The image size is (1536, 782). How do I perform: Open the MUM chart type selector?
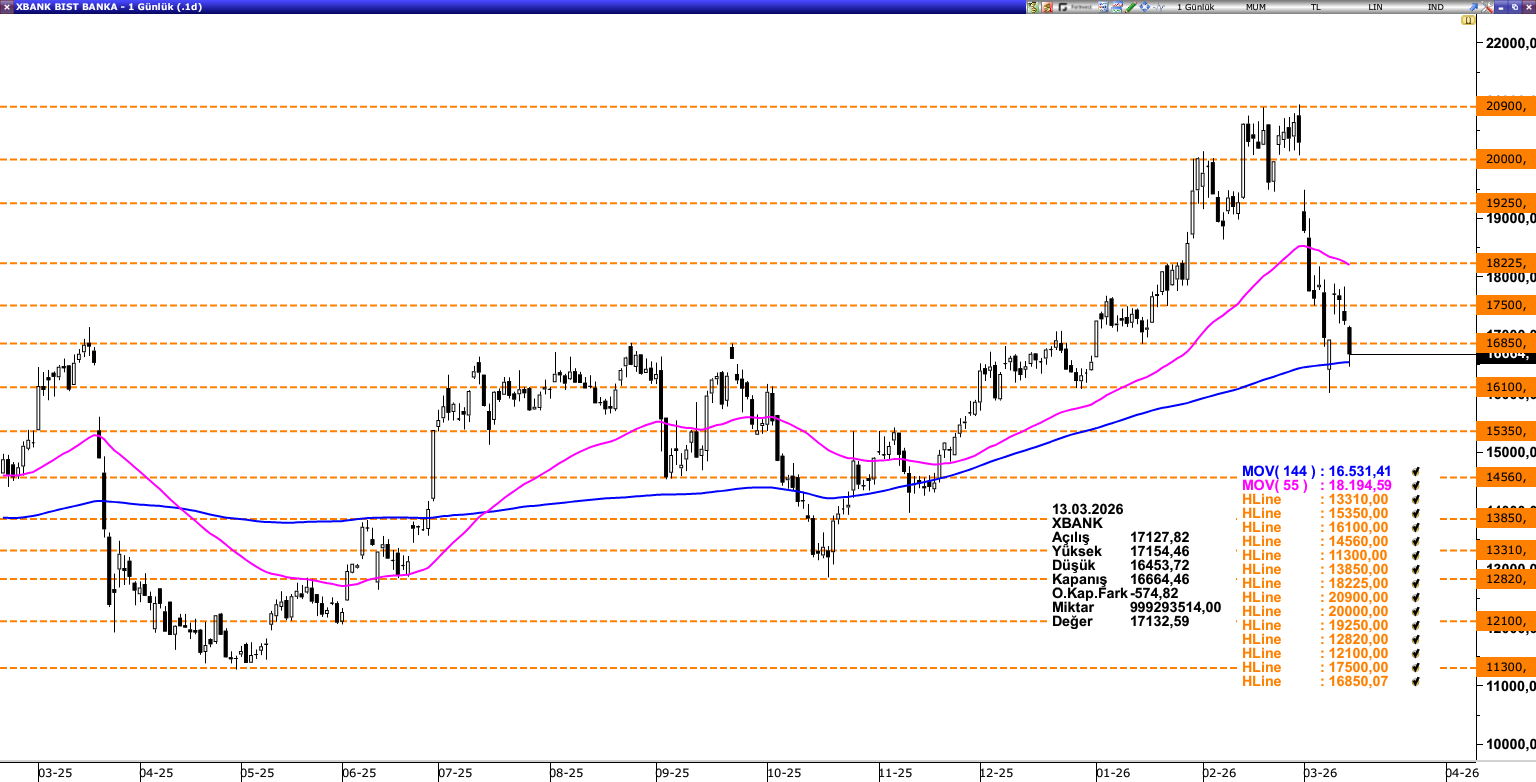pos(1255,7)
